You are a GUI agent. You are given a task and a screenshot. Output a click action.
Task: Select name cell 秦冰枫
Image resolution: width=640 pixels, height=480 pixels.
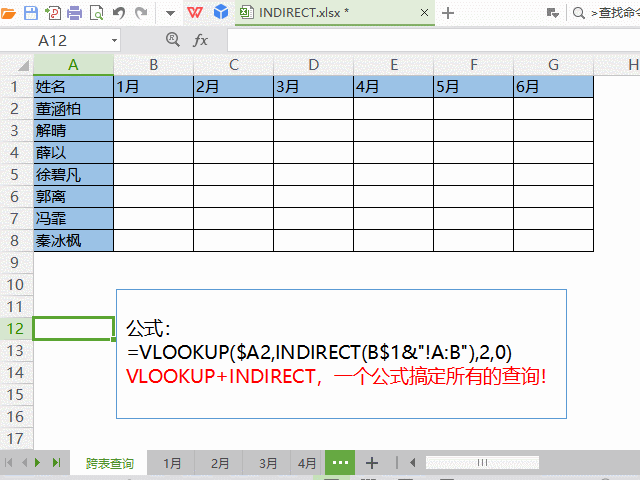[x=73, y=241]
